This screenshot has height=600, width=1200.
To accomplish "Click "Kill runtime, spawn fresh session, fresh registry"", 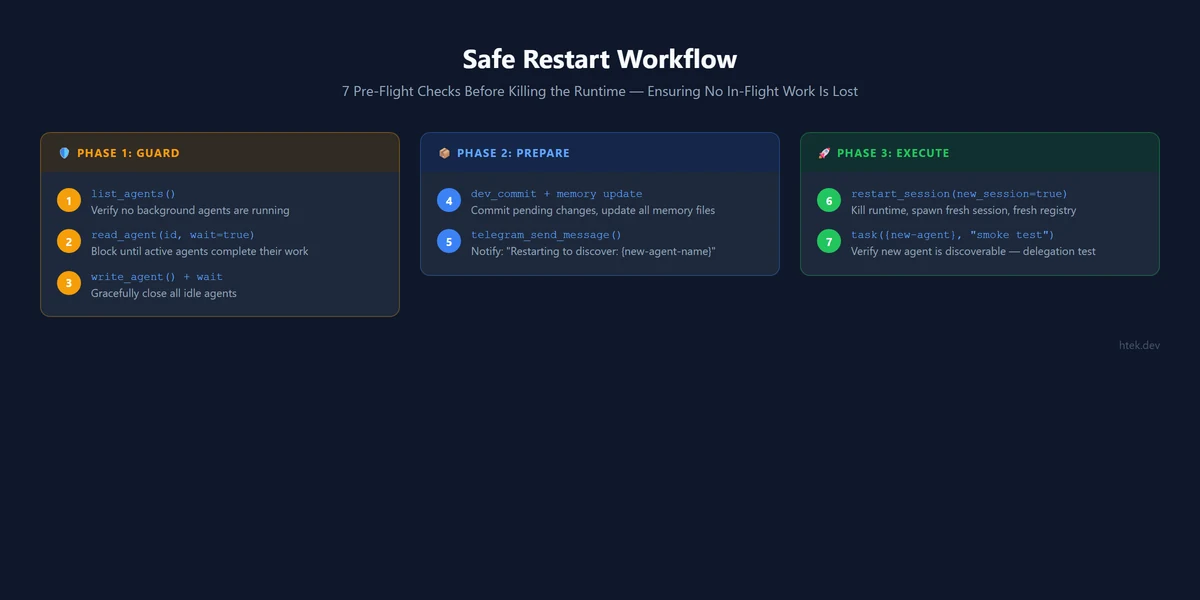I will tap(963, 210).
